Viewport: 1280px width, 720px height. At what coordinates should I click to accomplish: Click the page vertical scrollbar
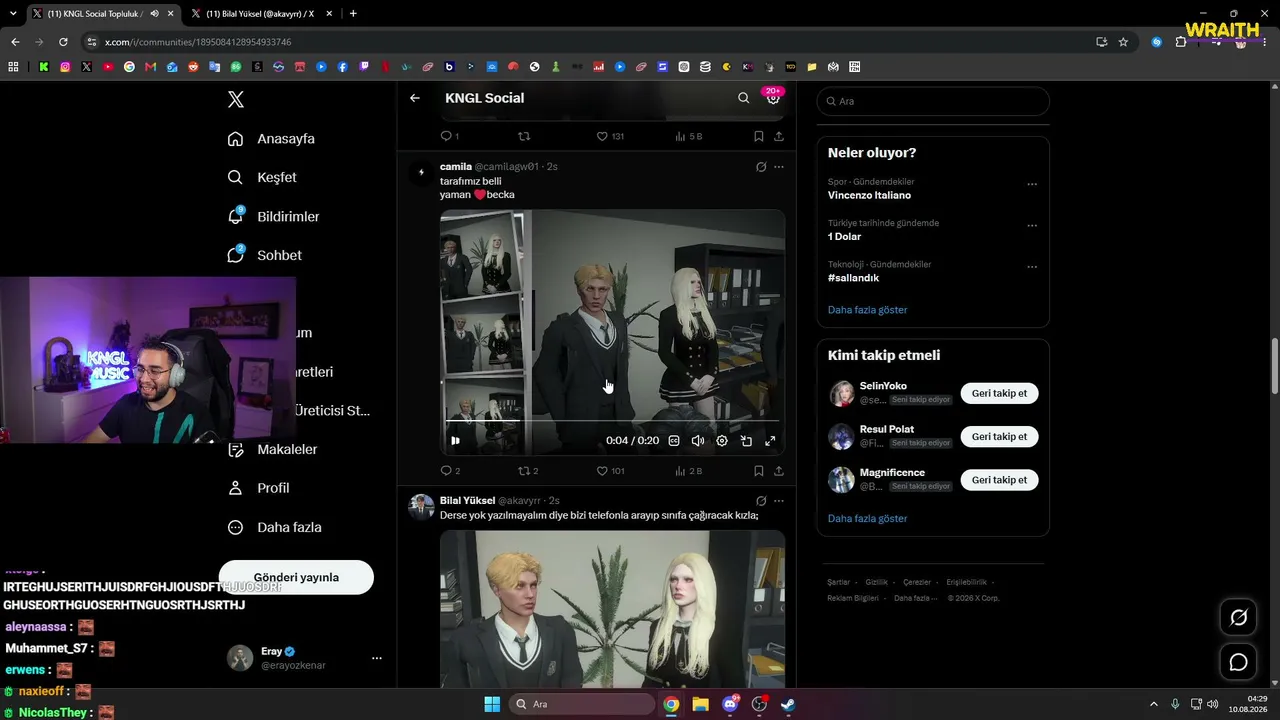point(1275,367)
